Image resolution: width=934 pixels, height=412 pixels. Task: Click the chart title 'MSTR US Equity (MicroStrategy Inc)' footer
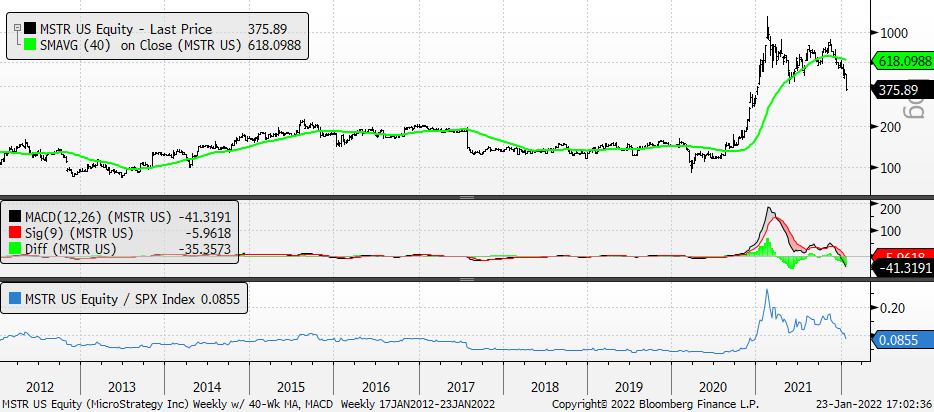coord(104,404)
